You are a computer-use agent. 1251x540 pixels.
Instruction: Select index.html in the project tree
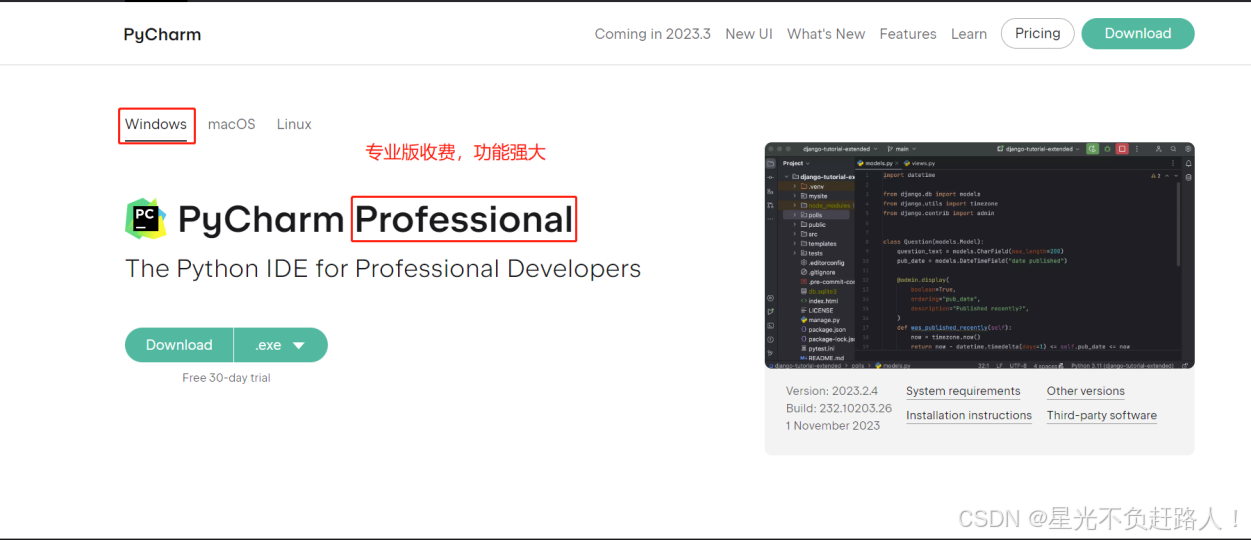click(x=820, y=301)
